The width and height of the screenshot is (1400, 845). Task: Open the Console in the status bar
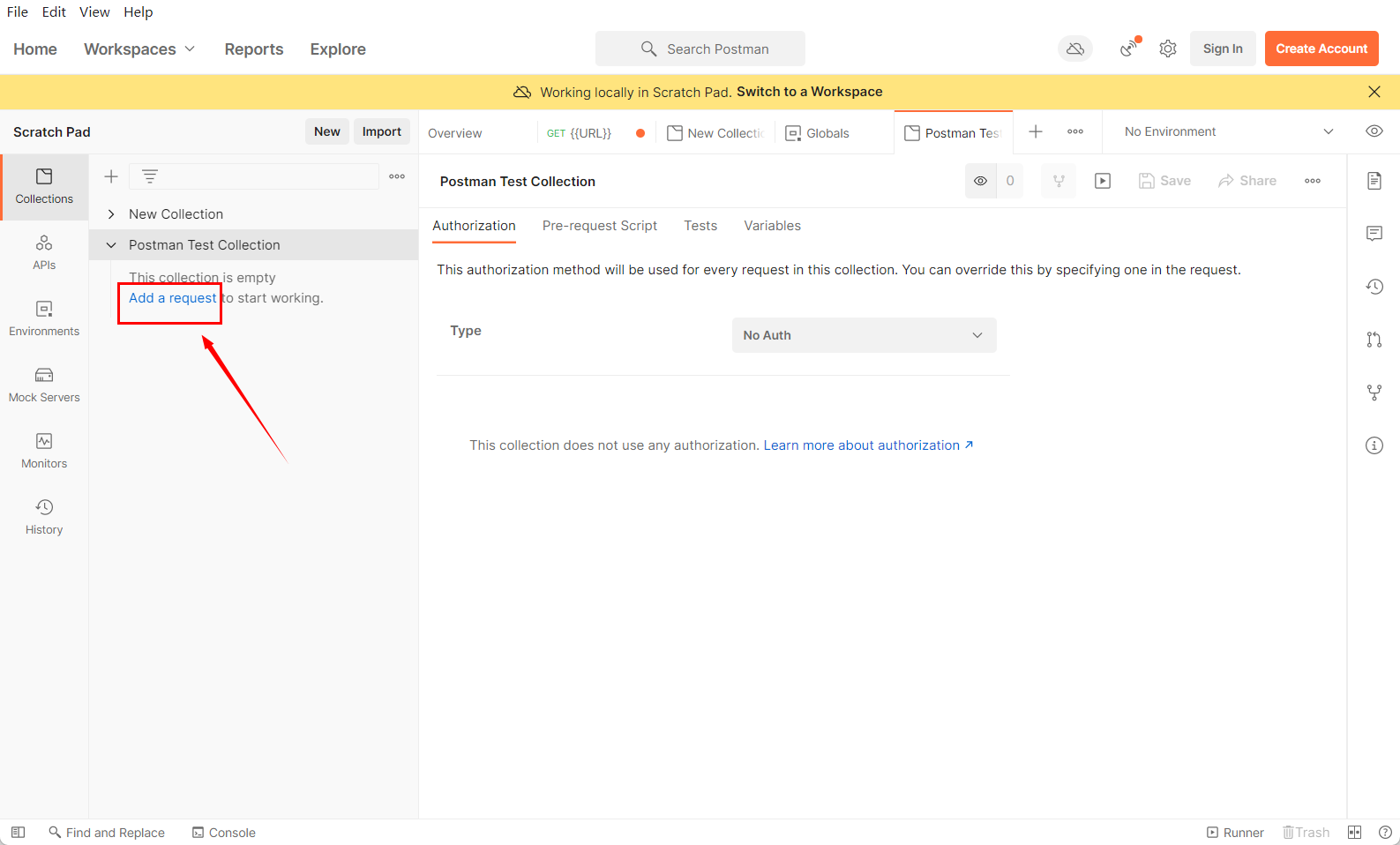[224, 832]
